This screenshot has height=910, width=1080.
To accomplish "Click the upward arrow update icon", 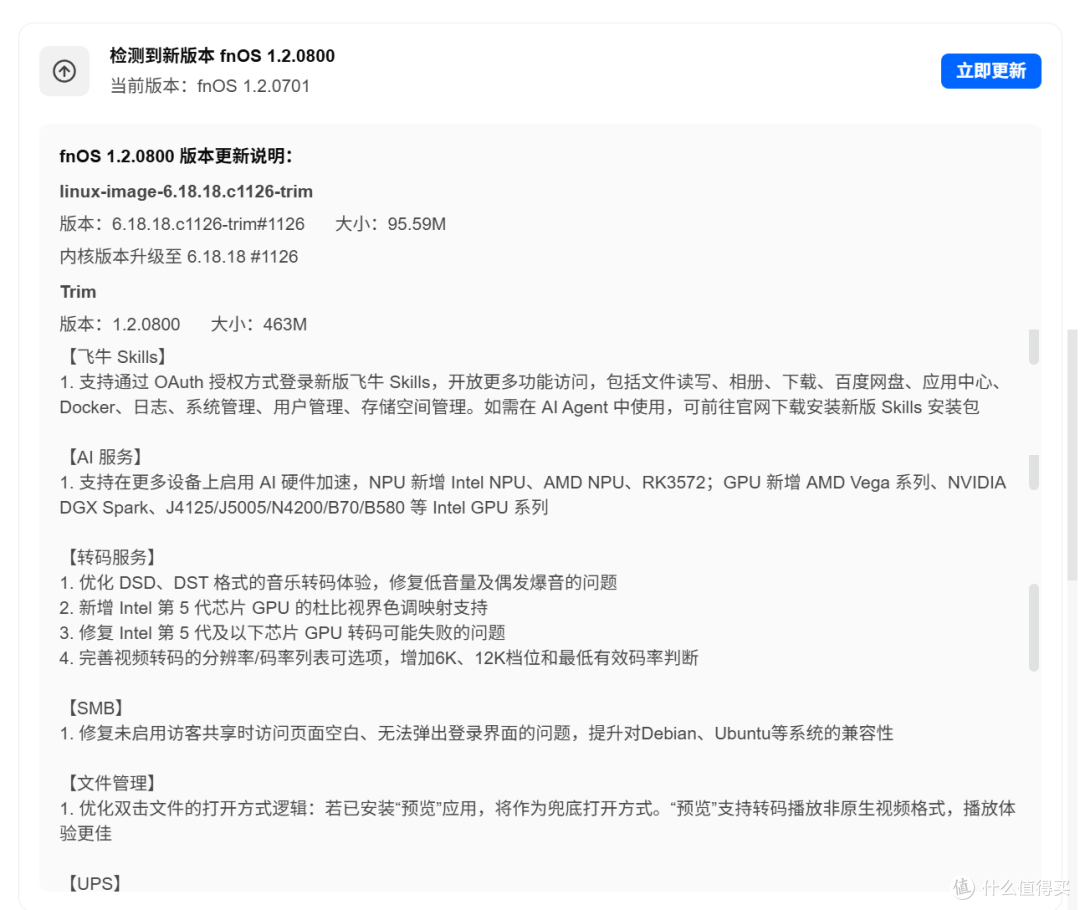I will click(x=65, y=71).
